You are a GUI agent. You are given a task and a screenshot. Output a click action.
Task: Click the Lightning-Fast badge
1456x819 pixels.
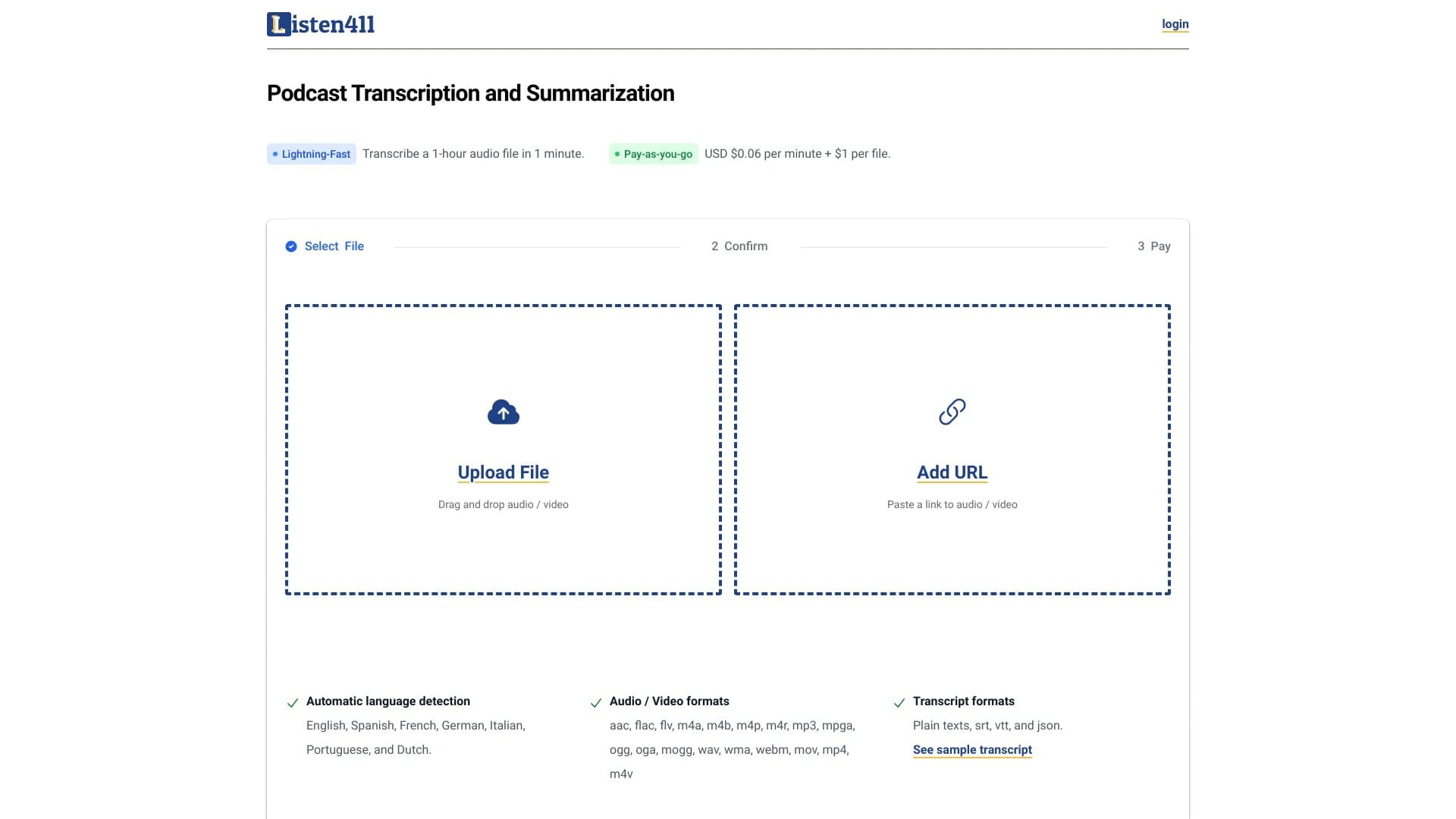[x=312, y=154]
